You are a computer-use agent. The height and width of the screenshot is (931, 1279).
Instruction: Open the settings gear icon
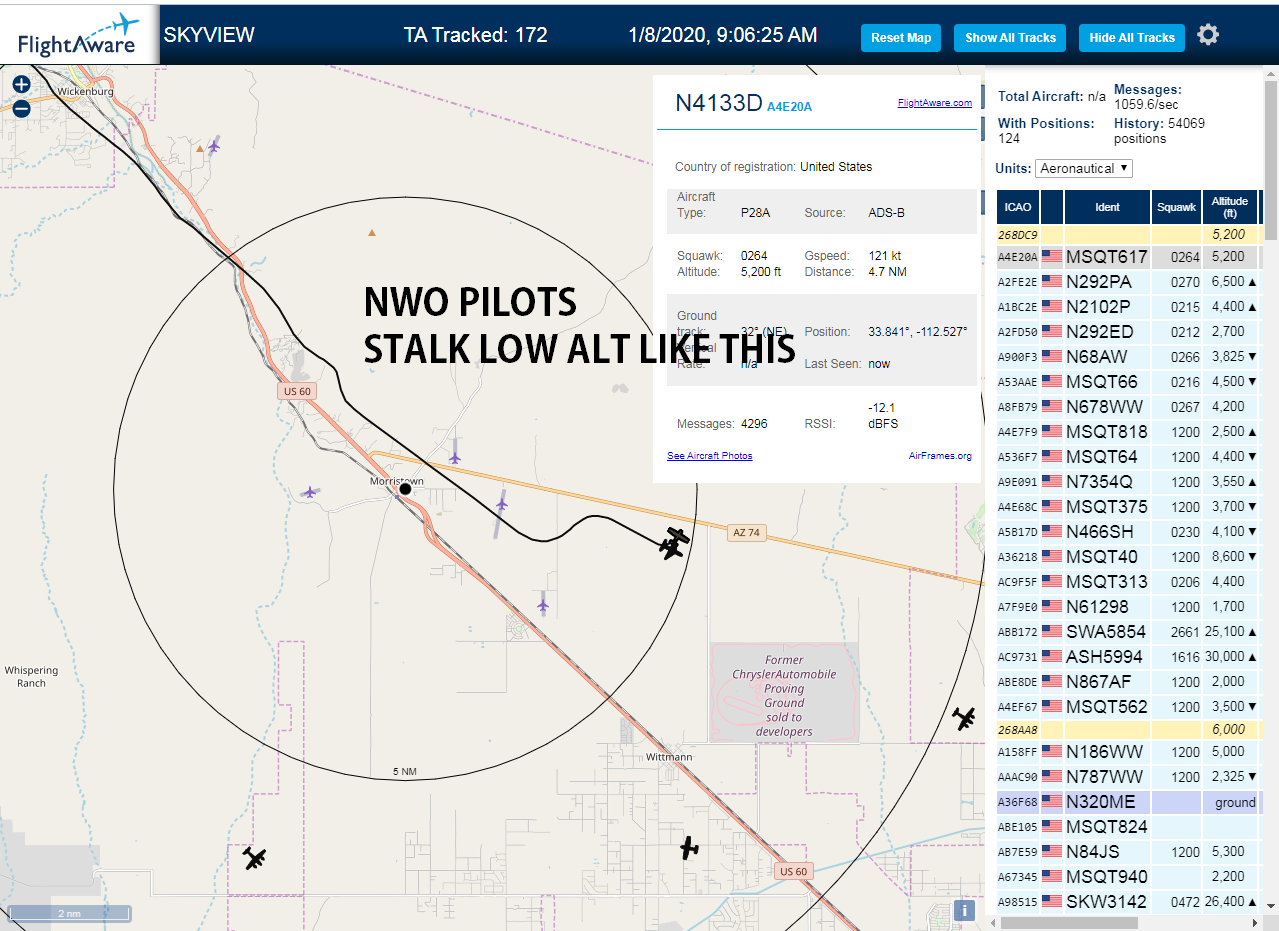[x=1208, y=35]
